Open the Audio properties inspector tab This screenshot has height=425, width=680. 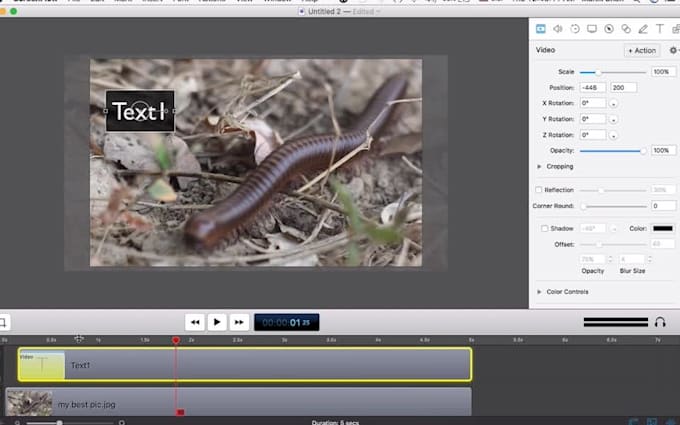(558, 29)
